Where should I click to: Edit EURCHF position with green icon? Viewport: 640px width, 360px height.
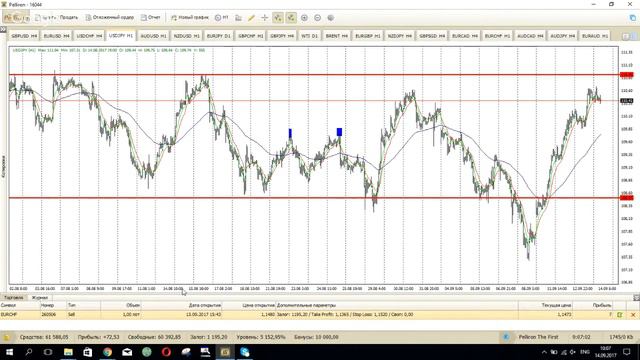620,315
